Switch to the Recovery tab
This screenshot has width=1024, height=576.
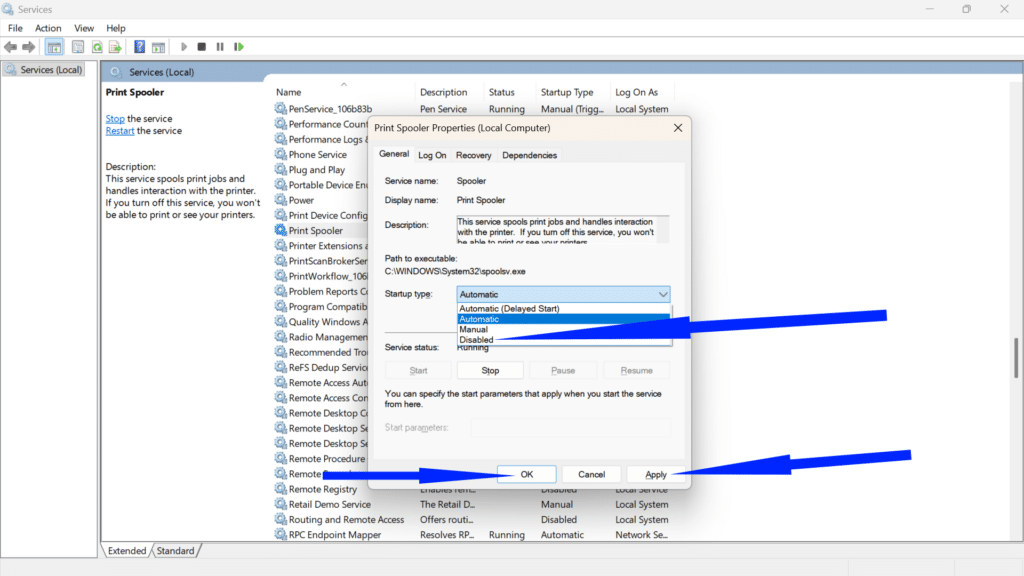pos(473,155)
